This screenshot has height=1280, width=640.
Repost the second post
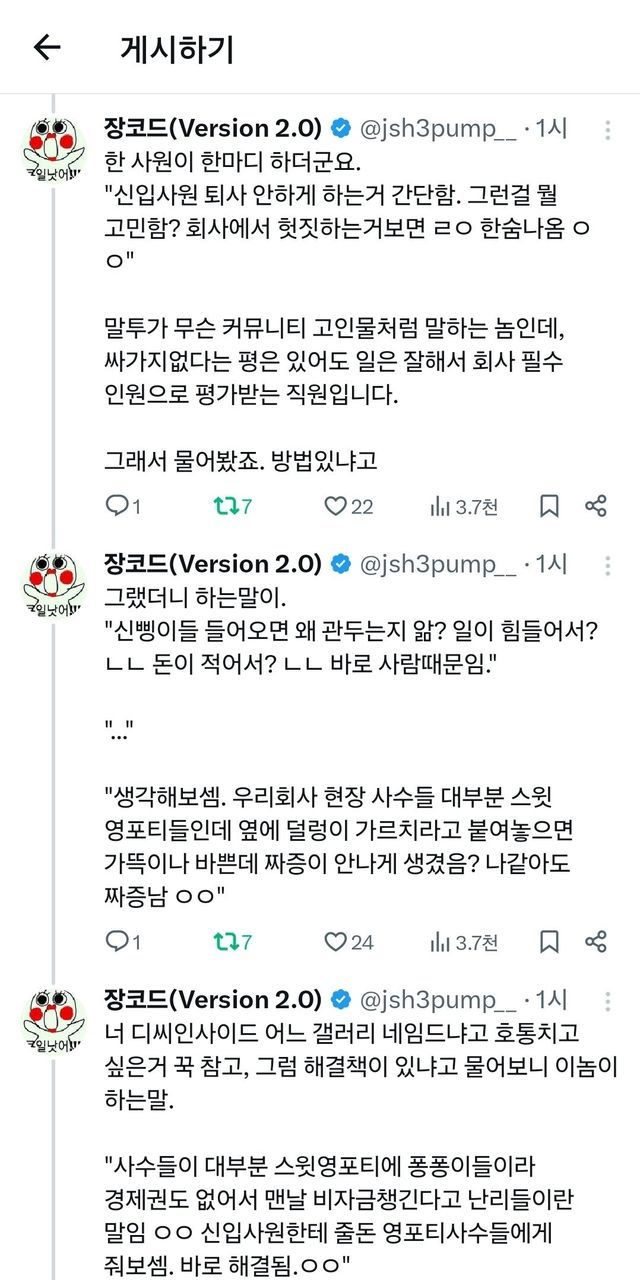point(226,941)
